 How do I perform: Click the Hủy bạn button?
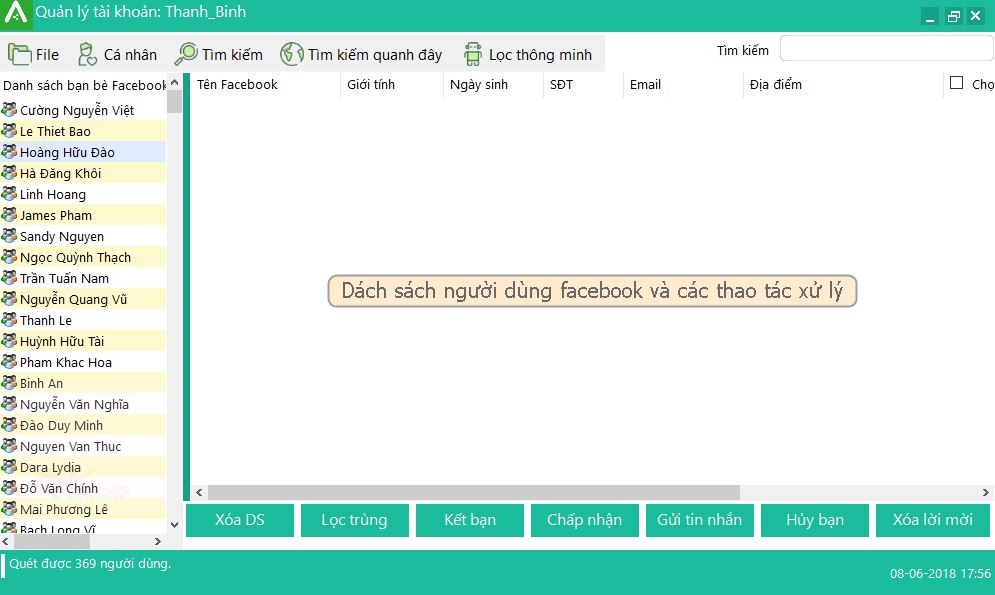815,520
